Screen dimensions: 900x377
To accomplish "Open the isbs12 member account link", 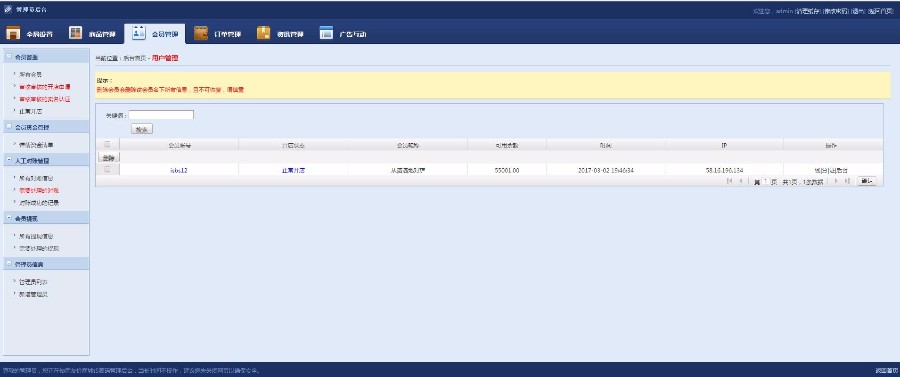I will 179,170.
